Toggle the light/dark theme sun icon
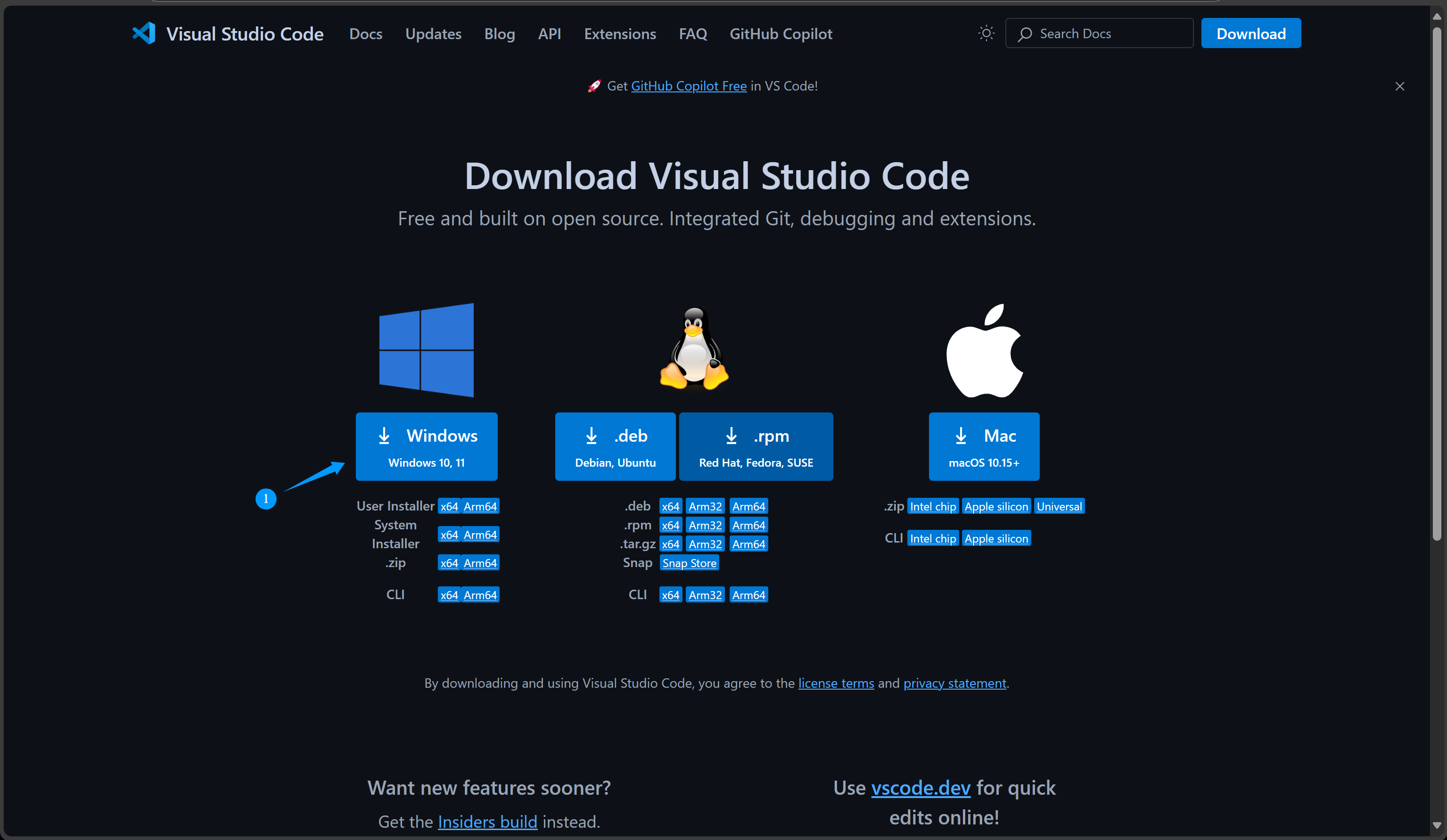The width and height of the screenshot is (1447, 840). 986,33
